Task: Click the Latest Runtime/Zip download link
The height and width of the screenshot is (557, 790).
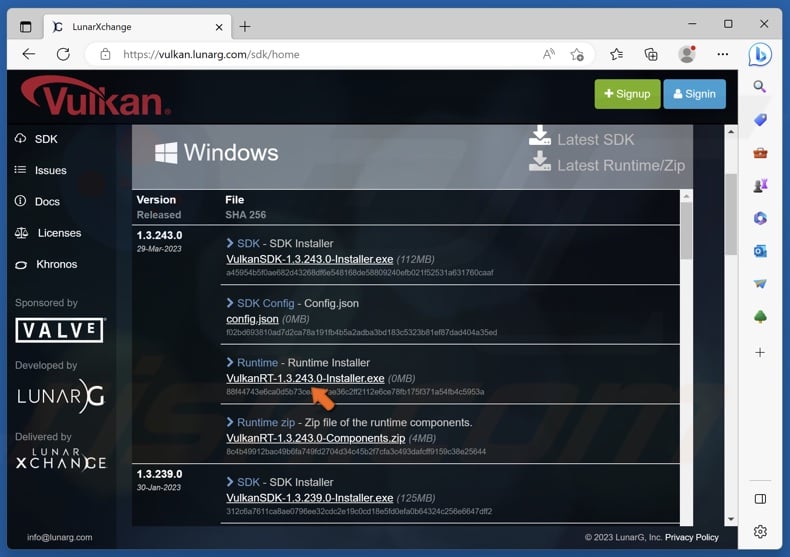Action: pos(607,164)
